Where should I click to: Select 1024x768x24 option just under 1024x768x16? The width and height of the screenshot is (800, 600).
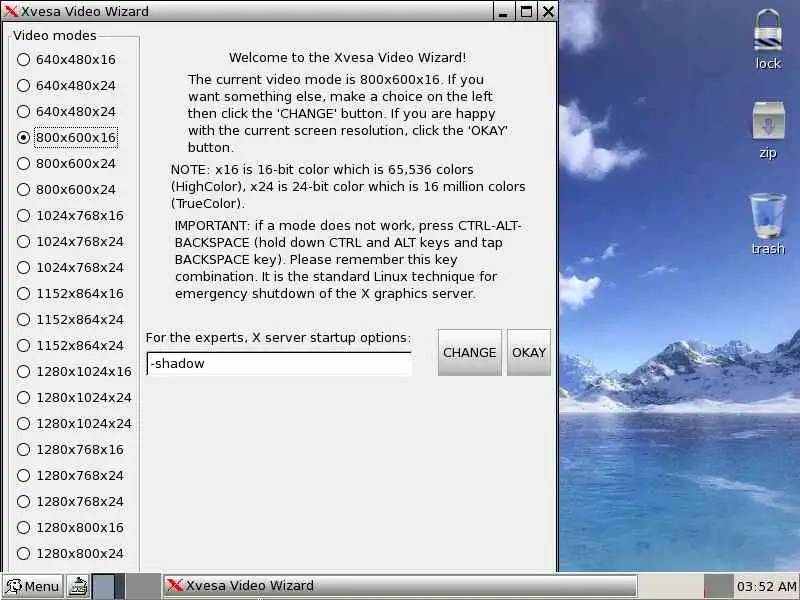tap(70, 242)
